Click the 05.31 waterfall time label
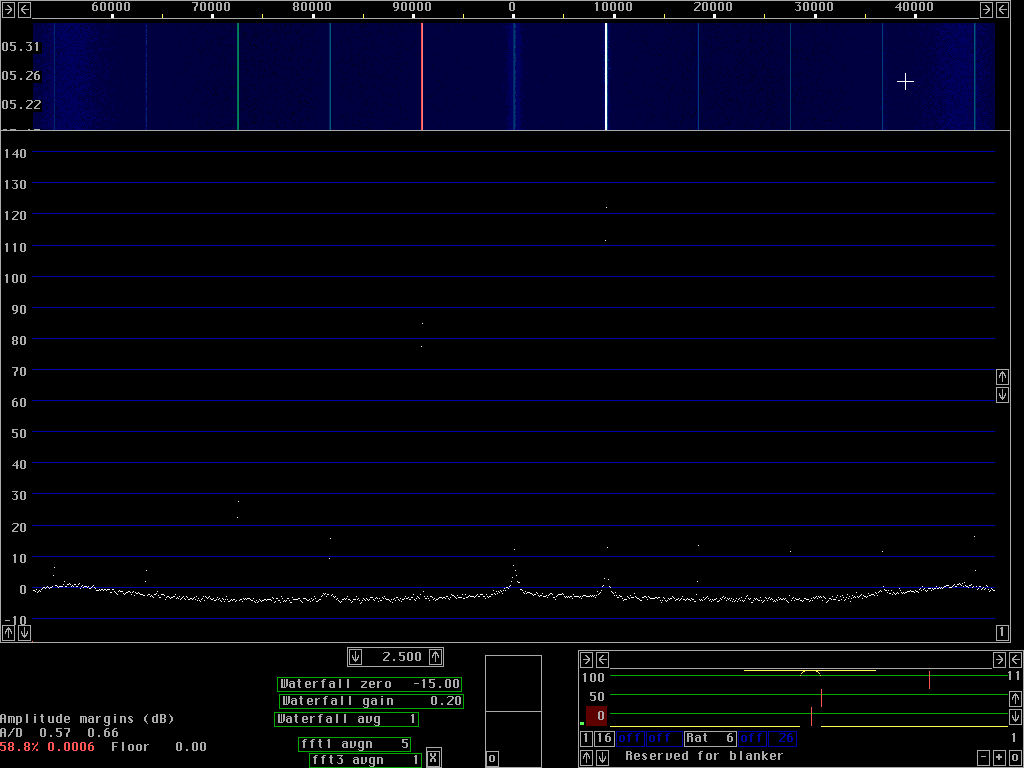Screen dimensions: 1024x768 [21, 47]
